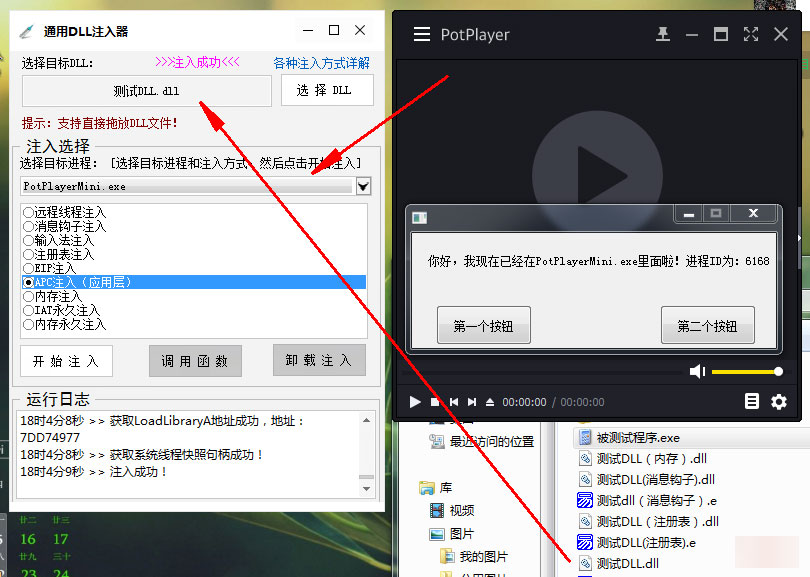Viewport: 810px width, 577px height.
Task: Select file 测试DLL（内存）.dll in Explorer
Action: point(651,458)
